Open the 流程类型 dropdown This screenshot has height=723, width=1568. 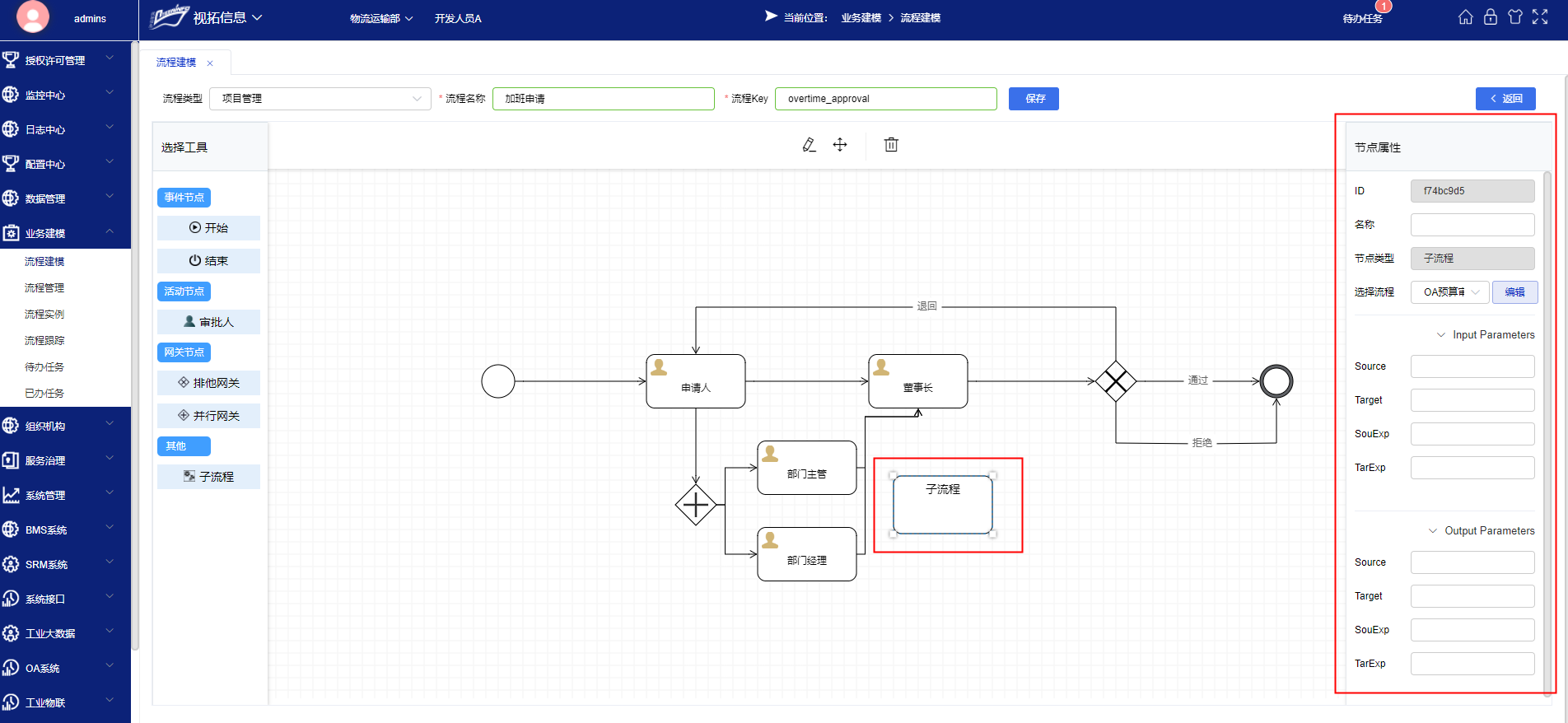tap(320, 99)
